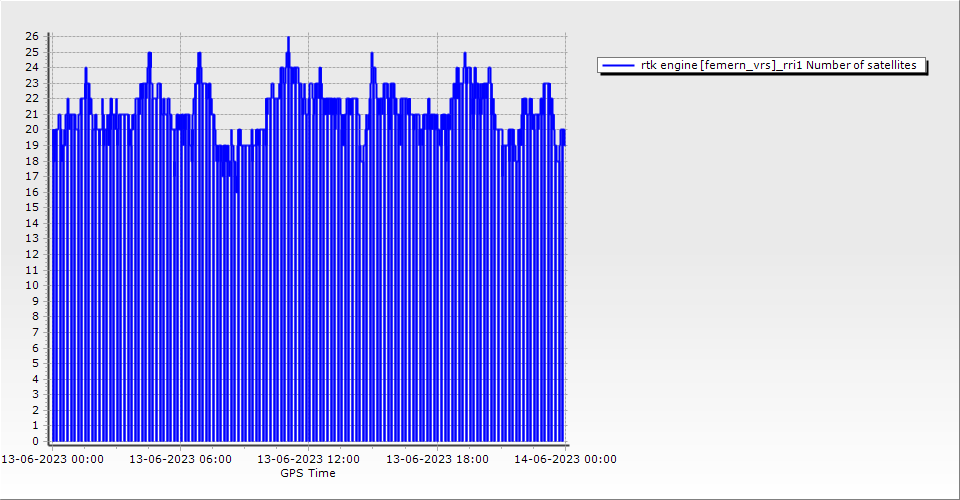The image size is (960, 500).
Task: Click the blue line sample in the legend
Action: click(x=618, y=65)
